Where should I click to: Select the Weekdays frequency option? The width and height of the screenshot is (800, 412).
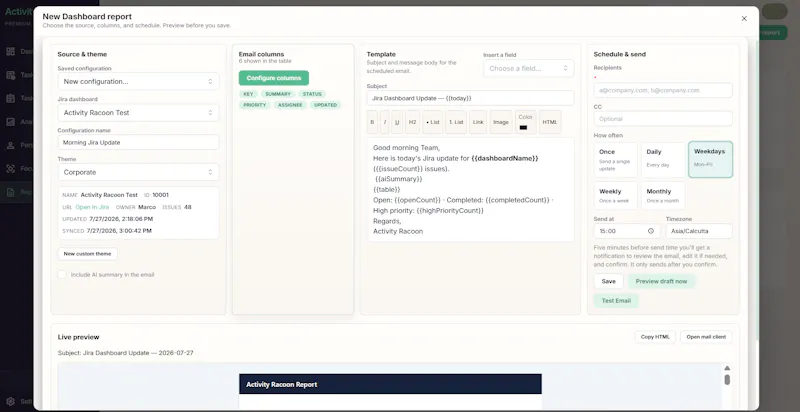pos(710,160)
